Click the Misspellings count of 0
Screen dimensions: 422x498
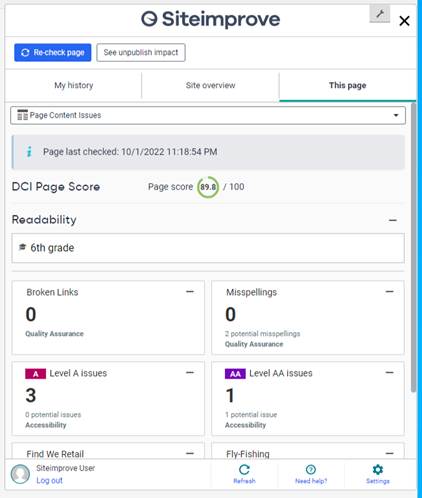coord(230,314)
